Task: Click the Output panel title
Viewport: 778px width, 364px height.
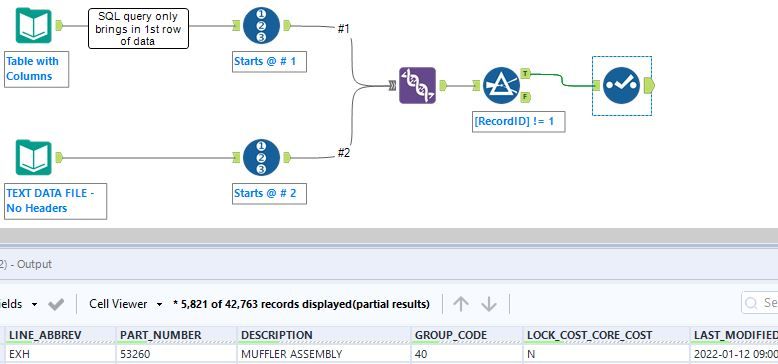Action: [x=26, y=264]
